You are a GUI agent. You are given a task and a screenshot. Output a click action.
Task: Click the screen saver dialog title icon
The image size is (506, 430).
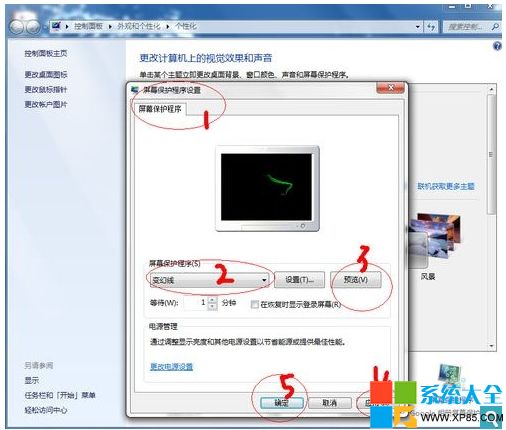(135, 90)
